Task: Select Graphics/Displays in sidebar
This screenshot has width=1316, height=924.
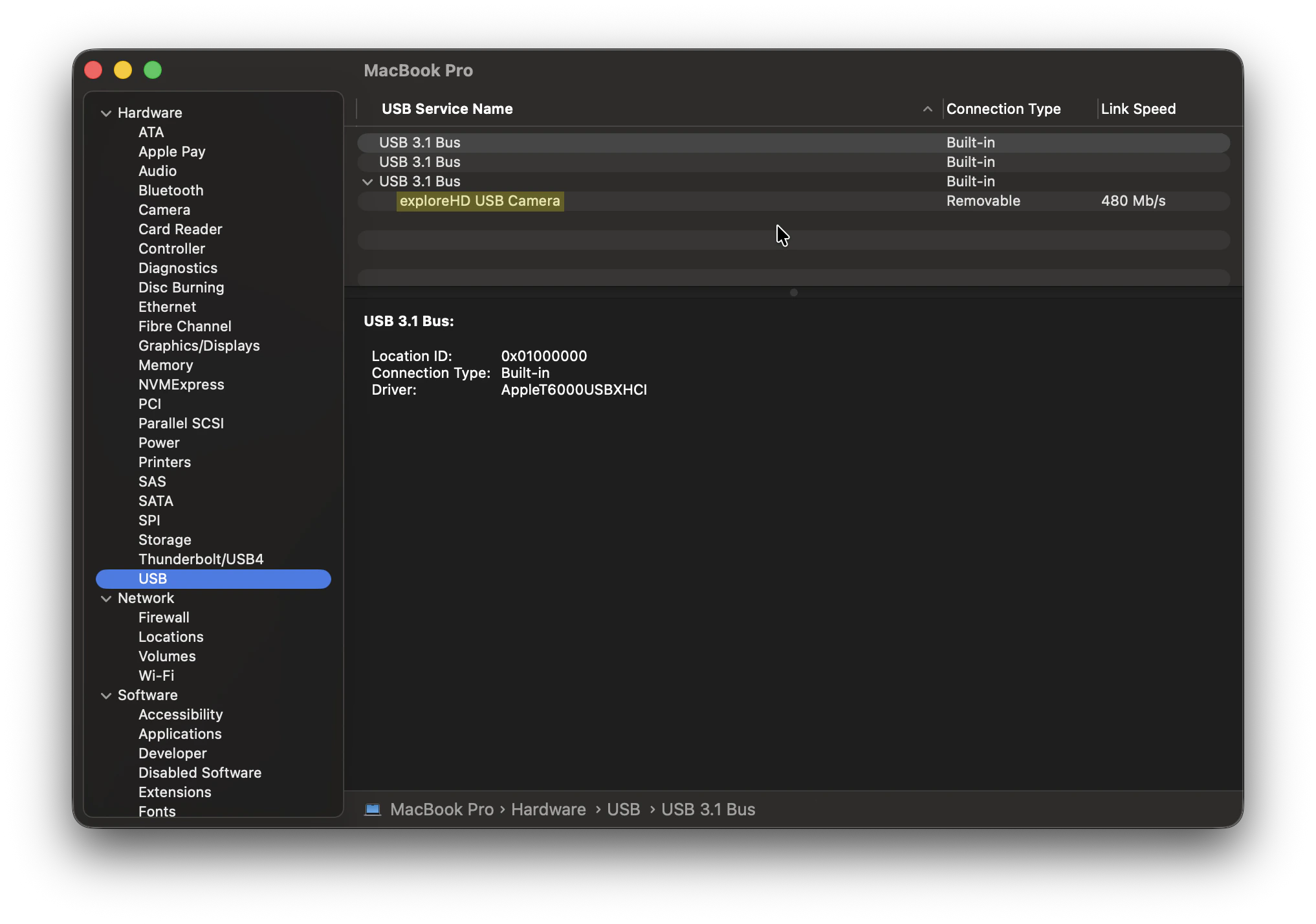Action: coord(199,346)
